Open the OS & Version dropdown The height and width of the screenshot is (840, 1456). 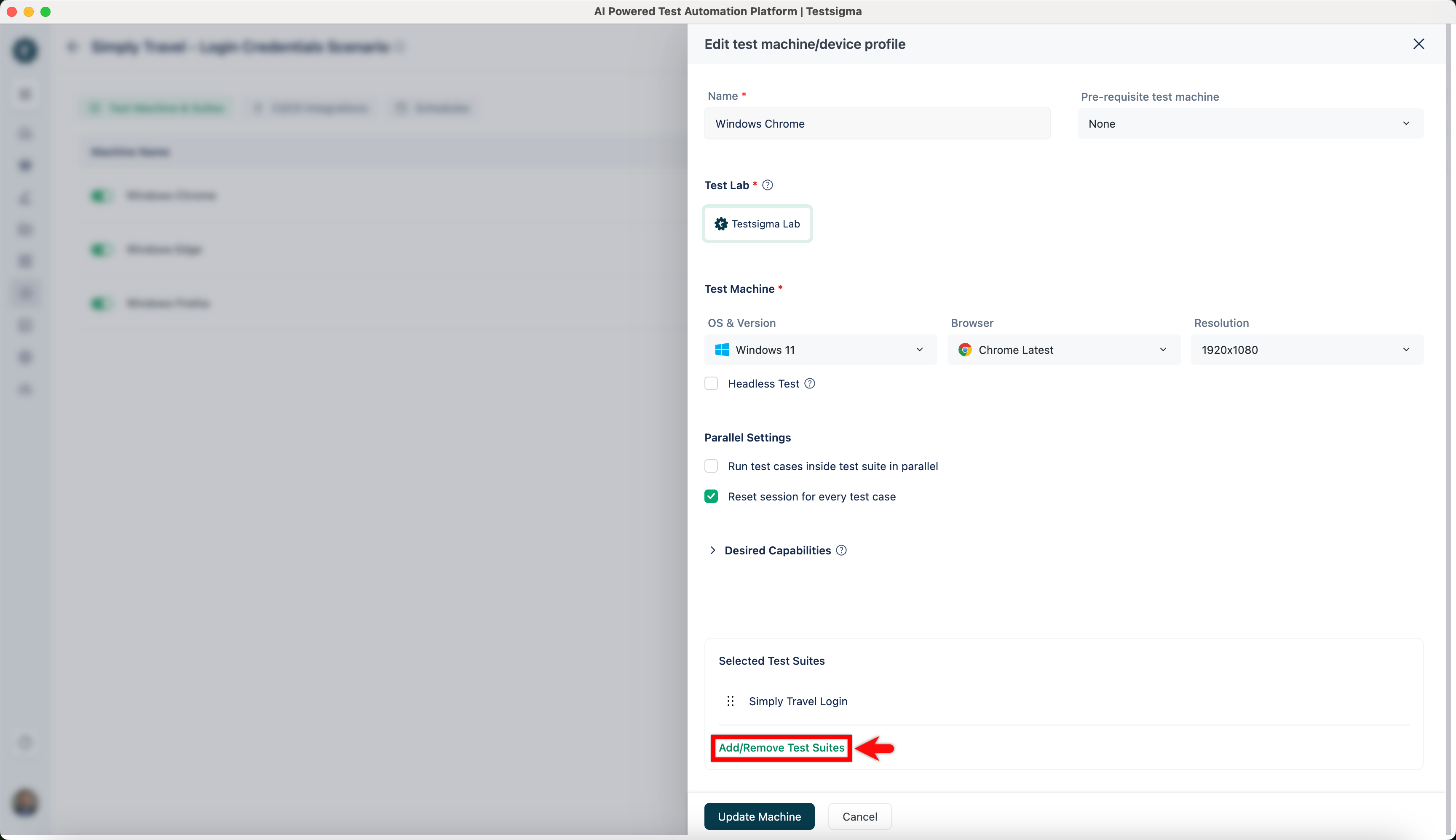(x=820, y=350)
